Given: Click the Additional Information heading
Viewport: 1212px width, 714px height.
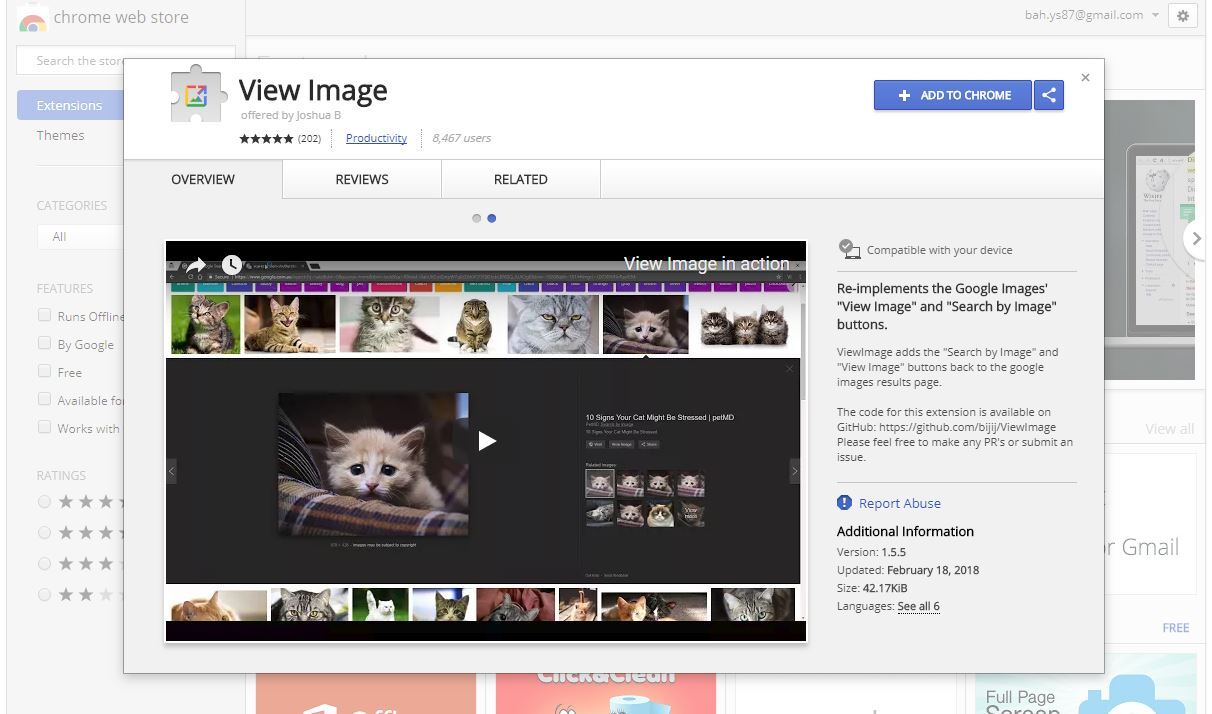Looking at the screenshot, I should click(x=905, y=531).
